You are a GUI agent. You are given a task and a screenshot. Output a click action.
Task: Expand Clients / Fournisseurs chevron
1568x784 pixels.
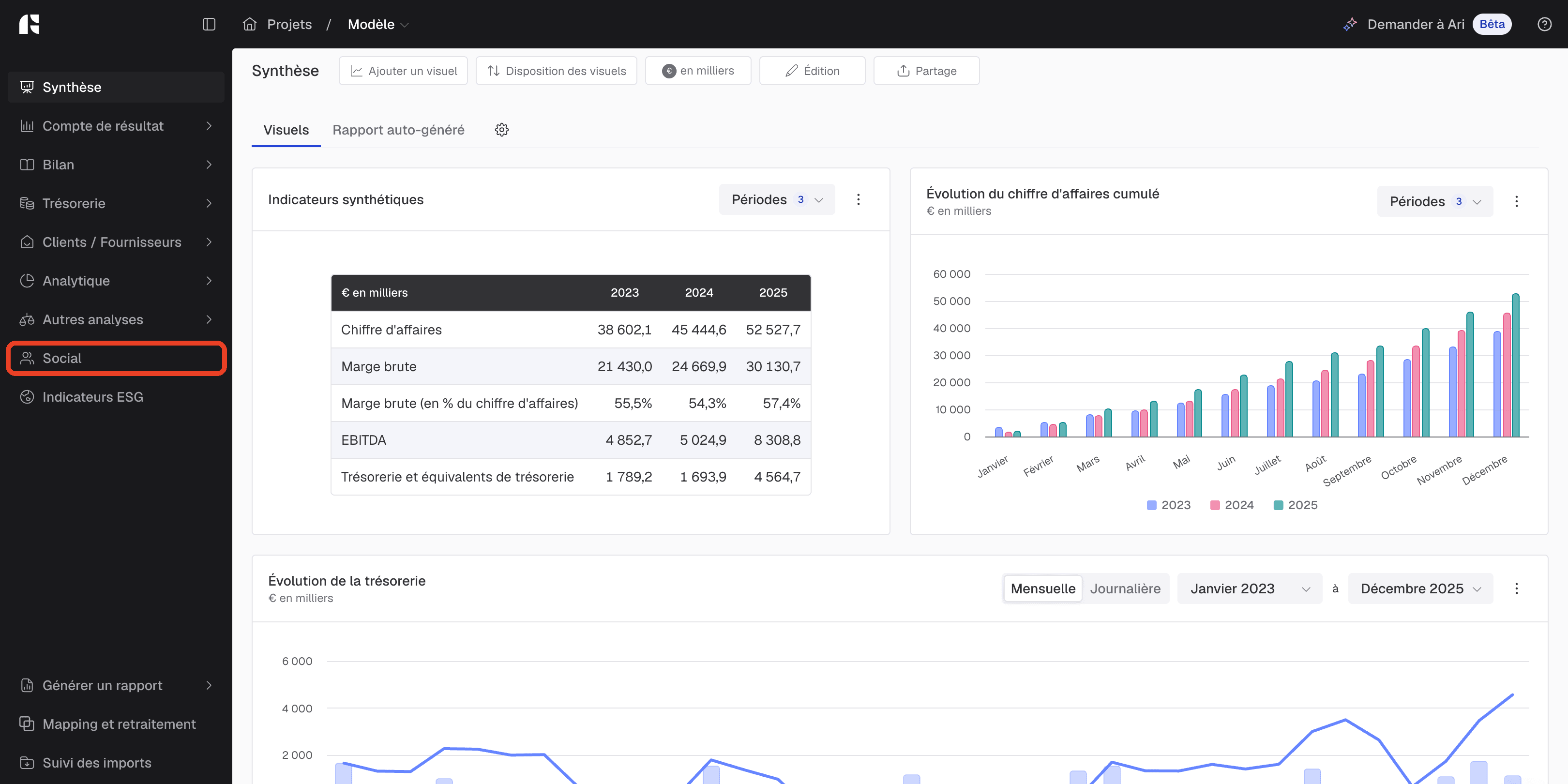pyautogui.click(x=209, y=242)
